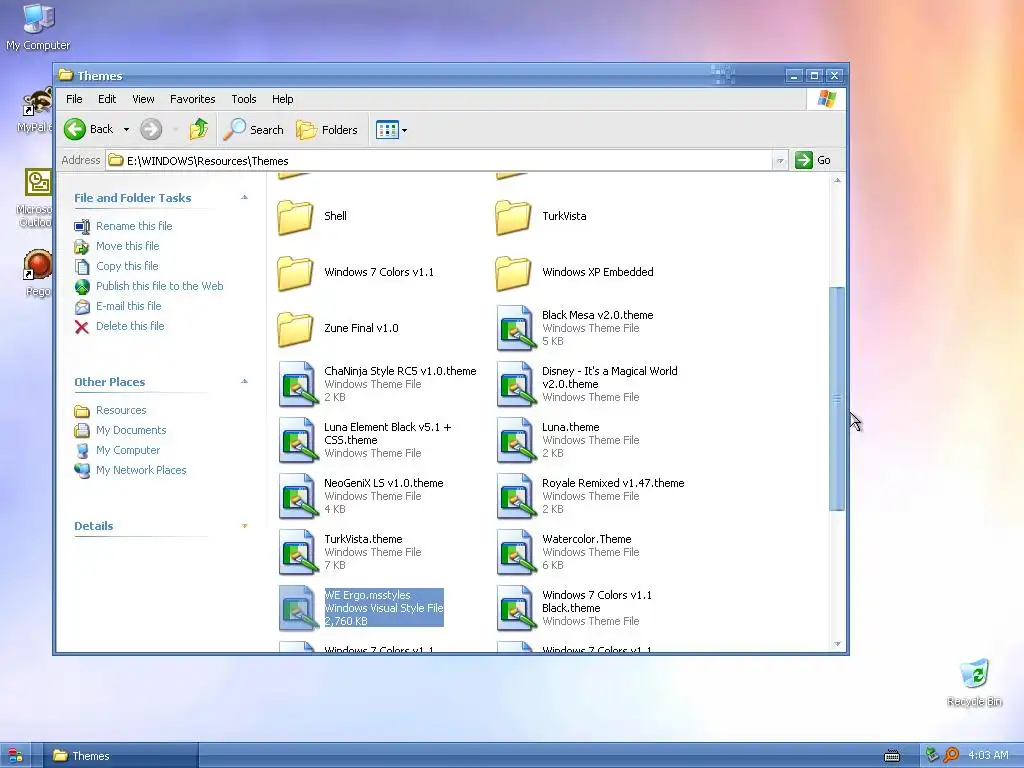Click the scrollbar up arrow
Image resolution: width=1024 pixels, height=768 pixels.
coord(837,180)
